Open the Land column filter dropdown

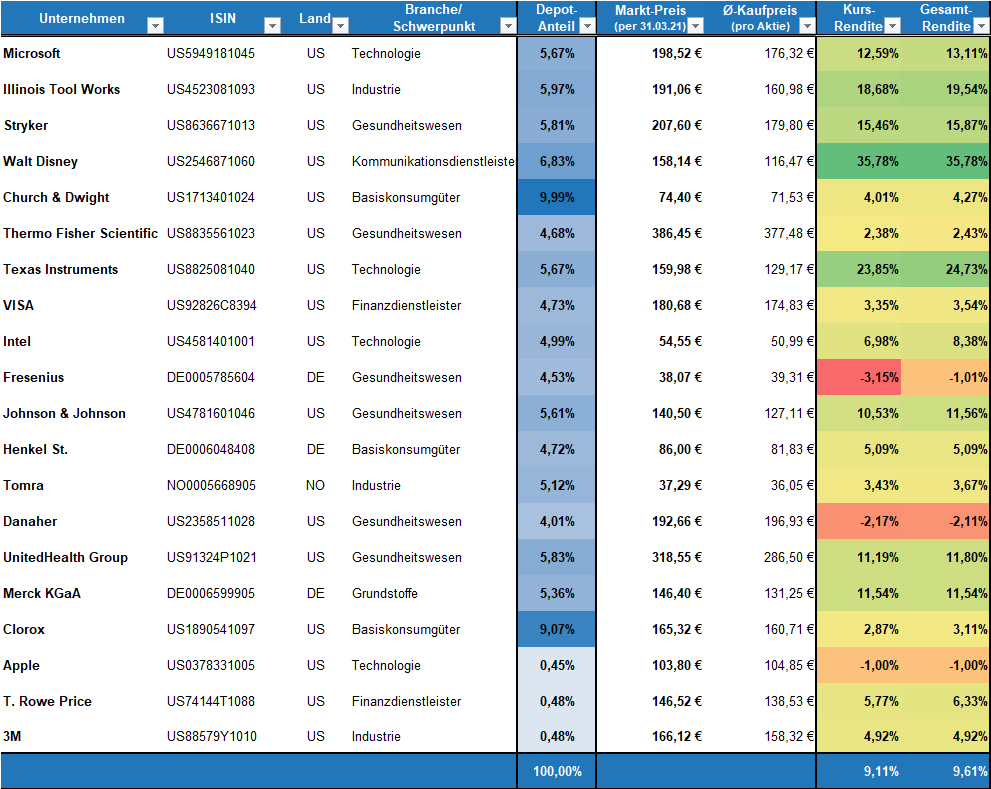[x=341, y=25]
